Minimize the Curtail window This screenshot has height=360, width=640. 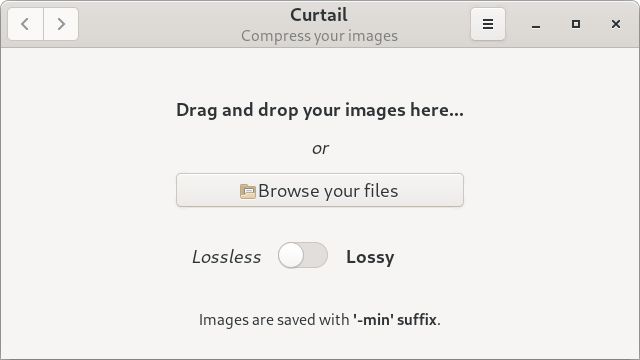536,24
